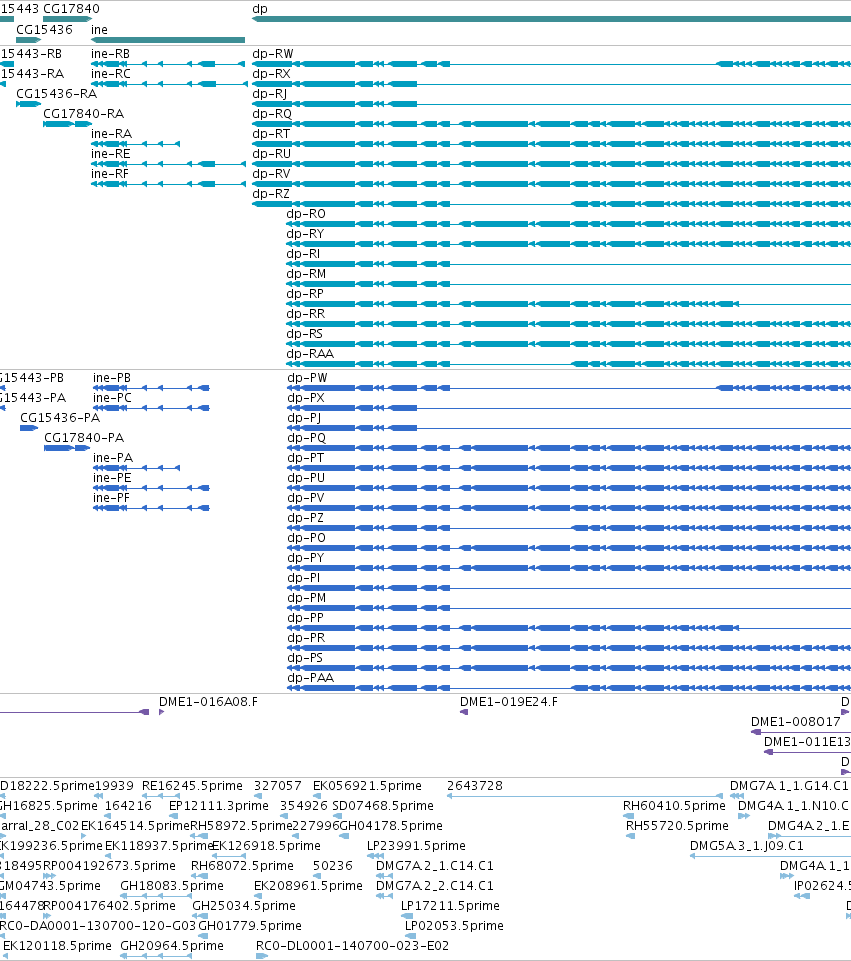This screenshot has width=851, height=961.
Task: Select protein label ine-PA
Action: [x=113, y=458]
